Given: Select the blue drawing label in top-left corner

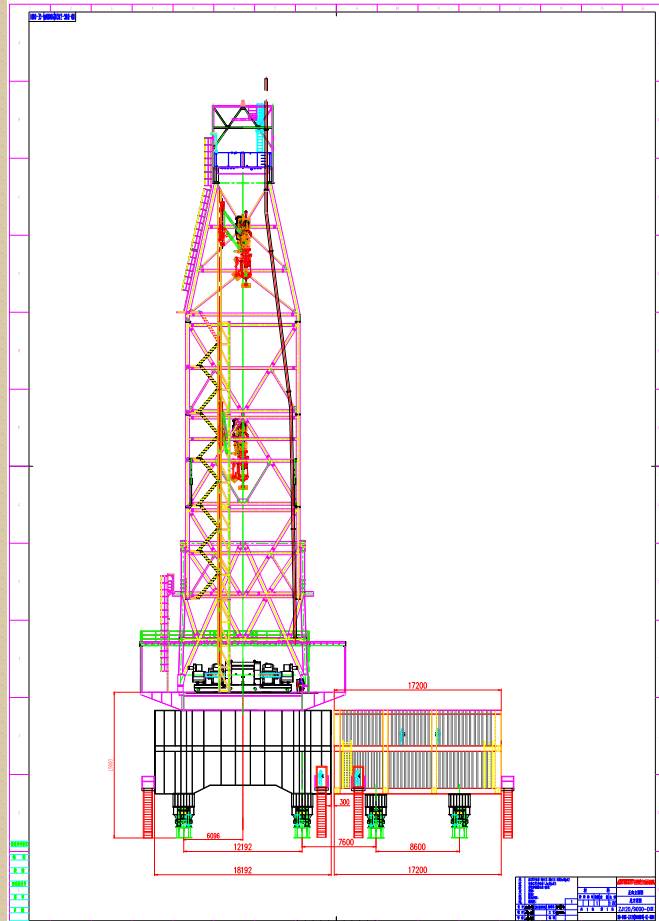Looking at the screenshot, I should [x=53, y=17].
